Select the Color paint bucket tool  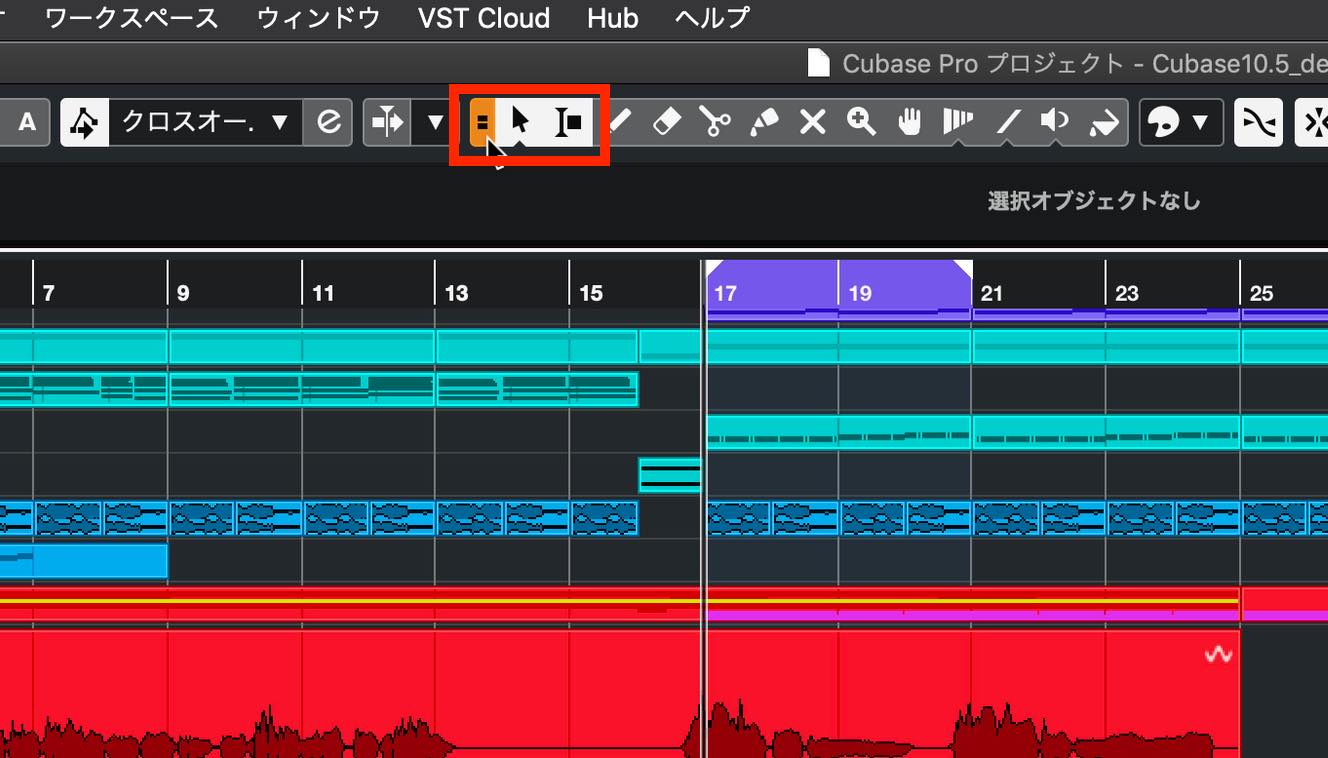(1104, 122)
